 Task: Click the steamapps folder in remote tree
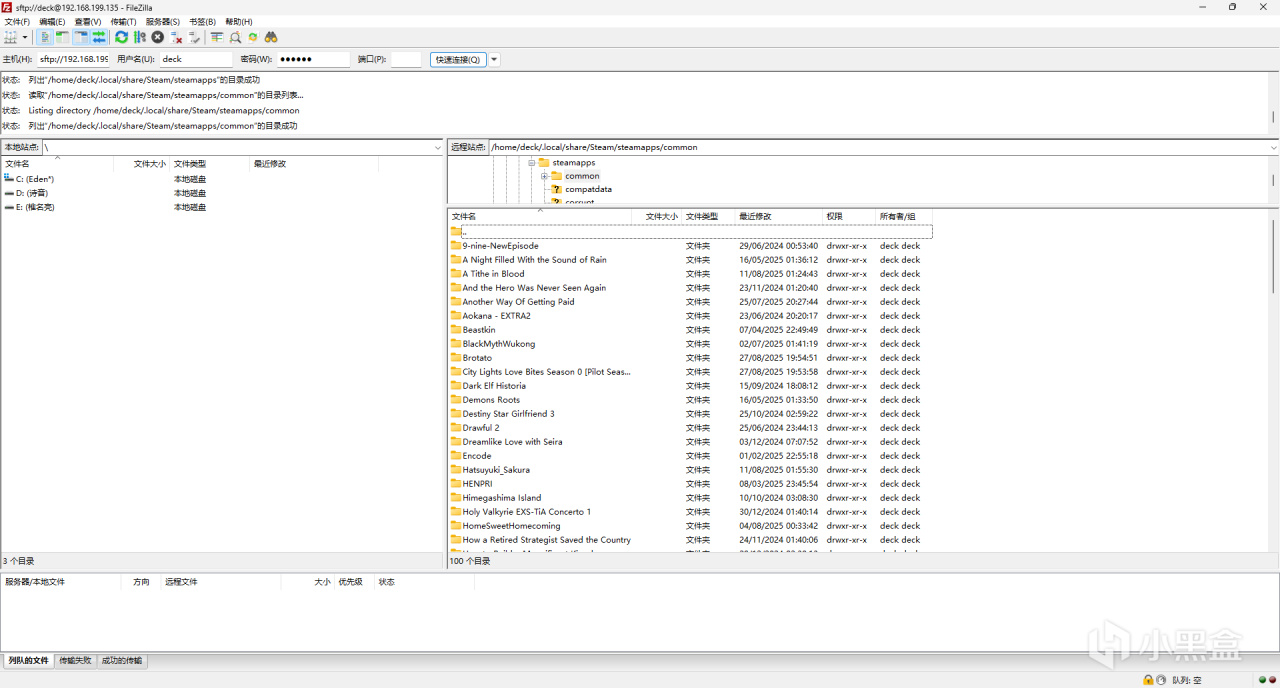(x=566, y=162)
